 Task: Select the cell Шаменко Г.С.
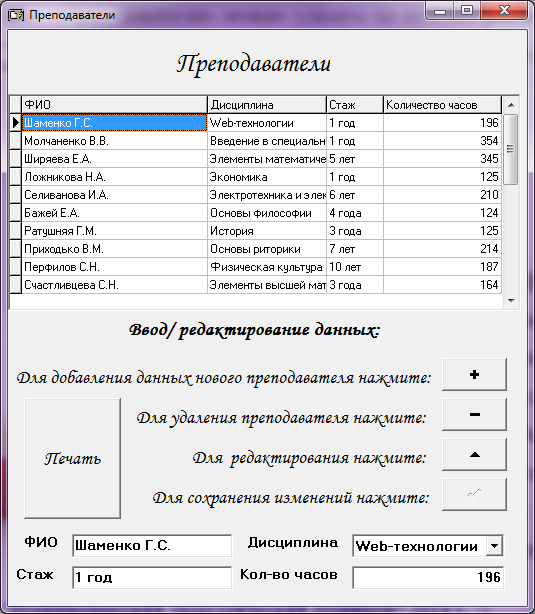pyautogui.click(x=114, y=123)
